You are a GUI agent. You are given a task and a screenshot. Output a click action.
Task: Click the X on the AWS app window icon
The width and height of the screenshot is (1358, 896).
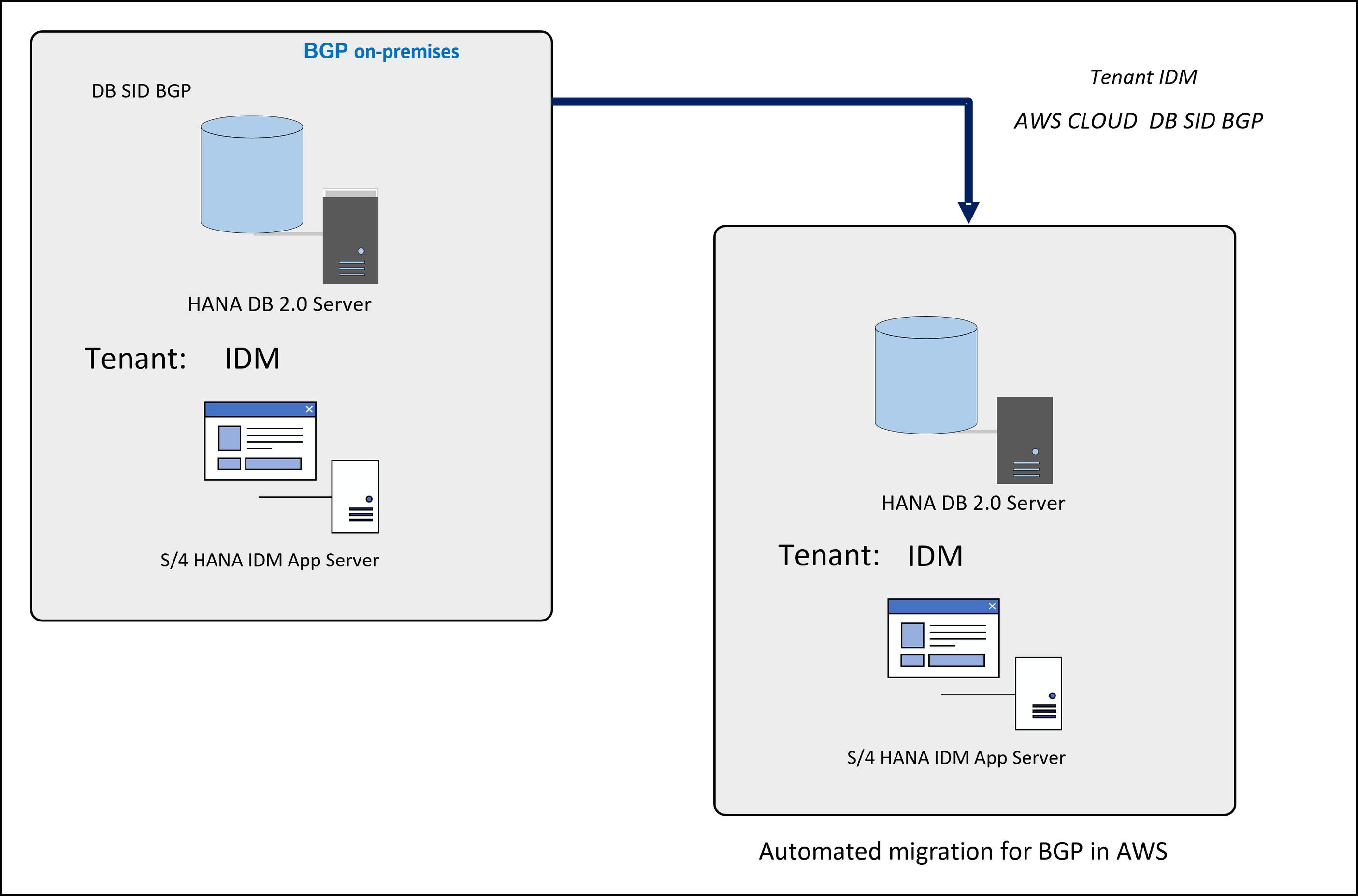coord(992,607)
